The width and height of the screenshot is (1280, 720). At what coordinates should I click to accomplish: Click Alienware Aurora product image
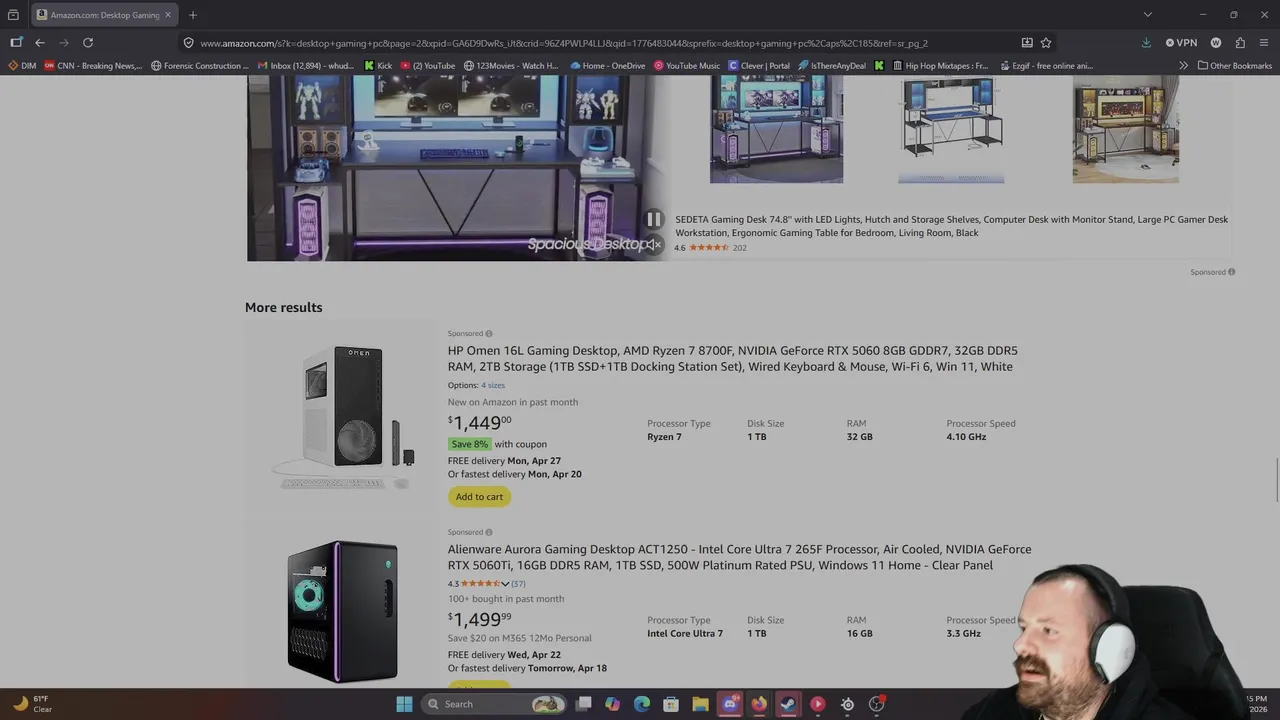pyautogui.click(x=343, y=611)
